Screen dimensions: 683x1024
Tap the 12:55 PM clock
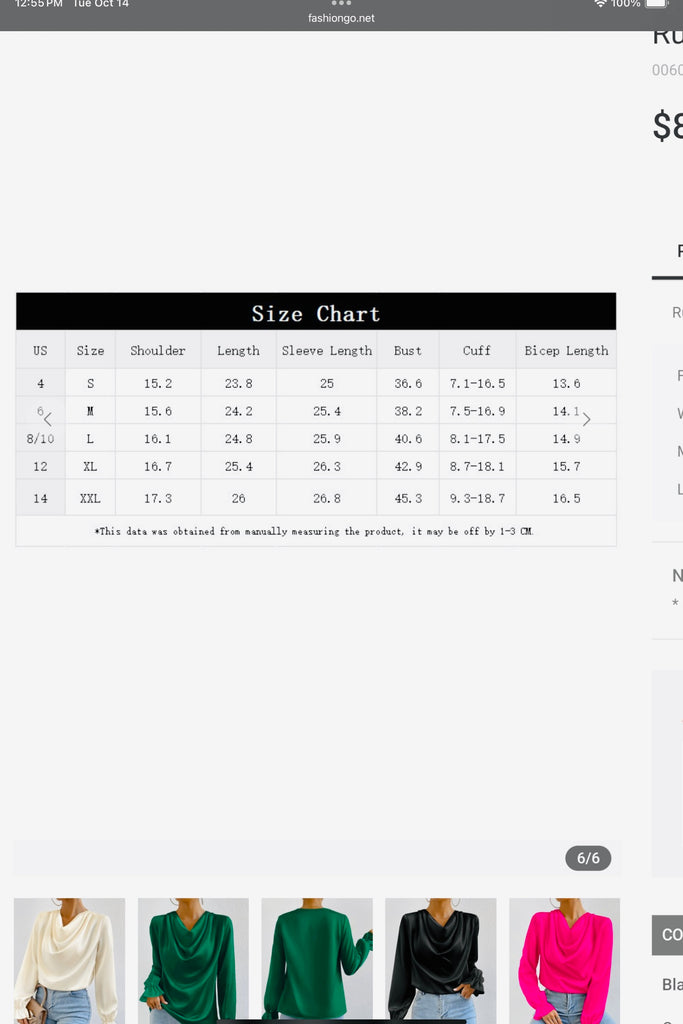[38, 4]
